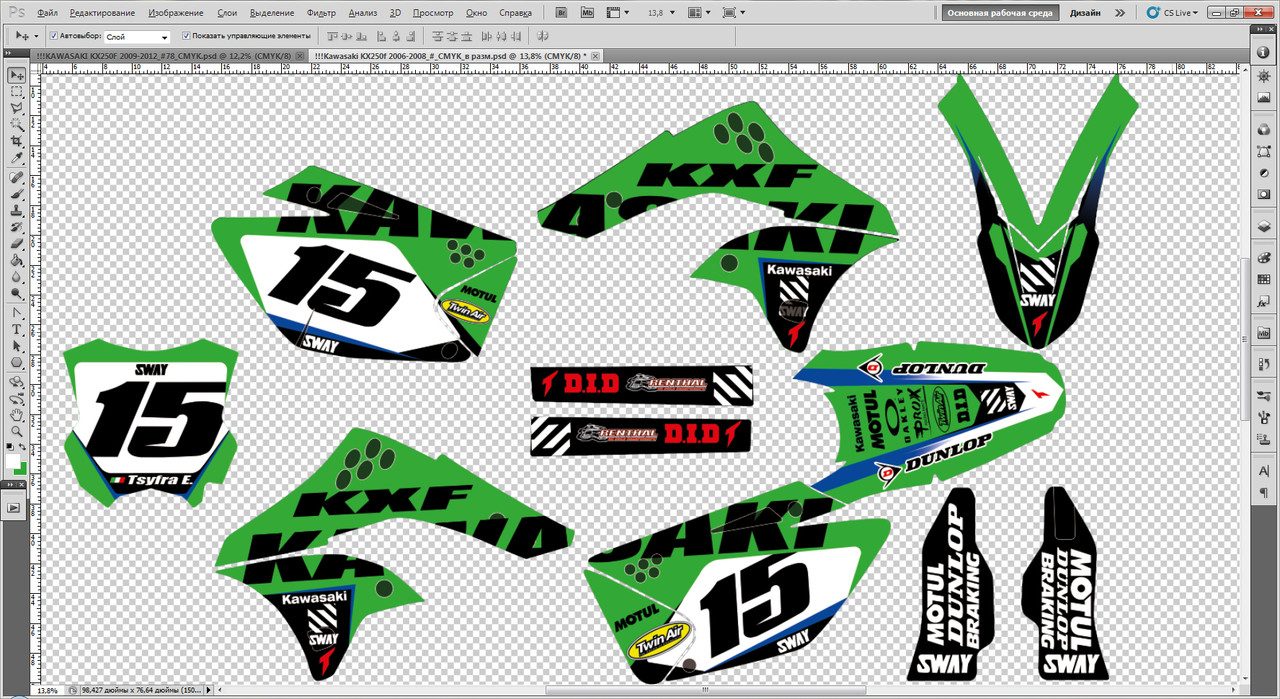This screenshot has width=1280, height=699.
Task: Select the Type tool
Action: 17,328
